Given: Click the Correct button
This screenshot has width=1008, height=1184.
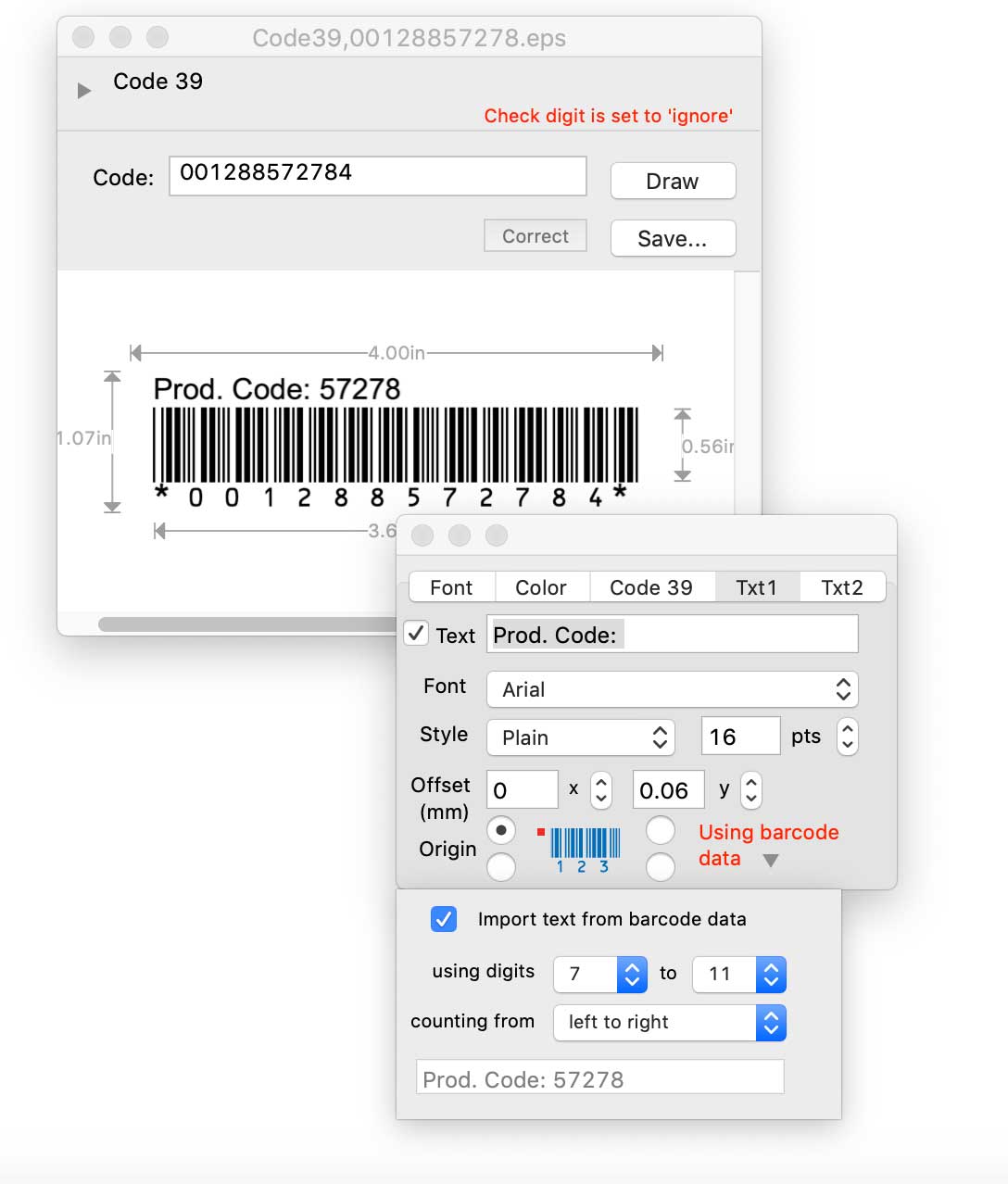Looking at the screenshot, I should click(535, 235).
